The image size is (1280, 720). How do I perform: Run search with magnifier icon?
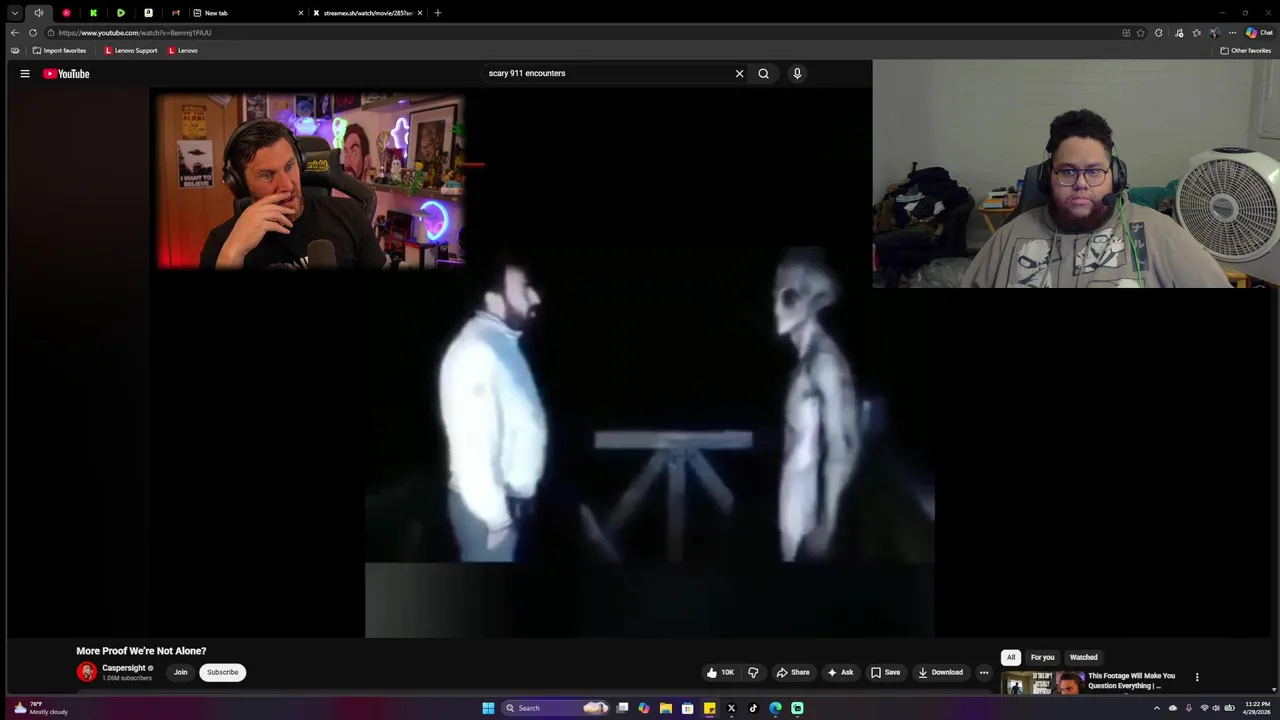click(763, 73)
